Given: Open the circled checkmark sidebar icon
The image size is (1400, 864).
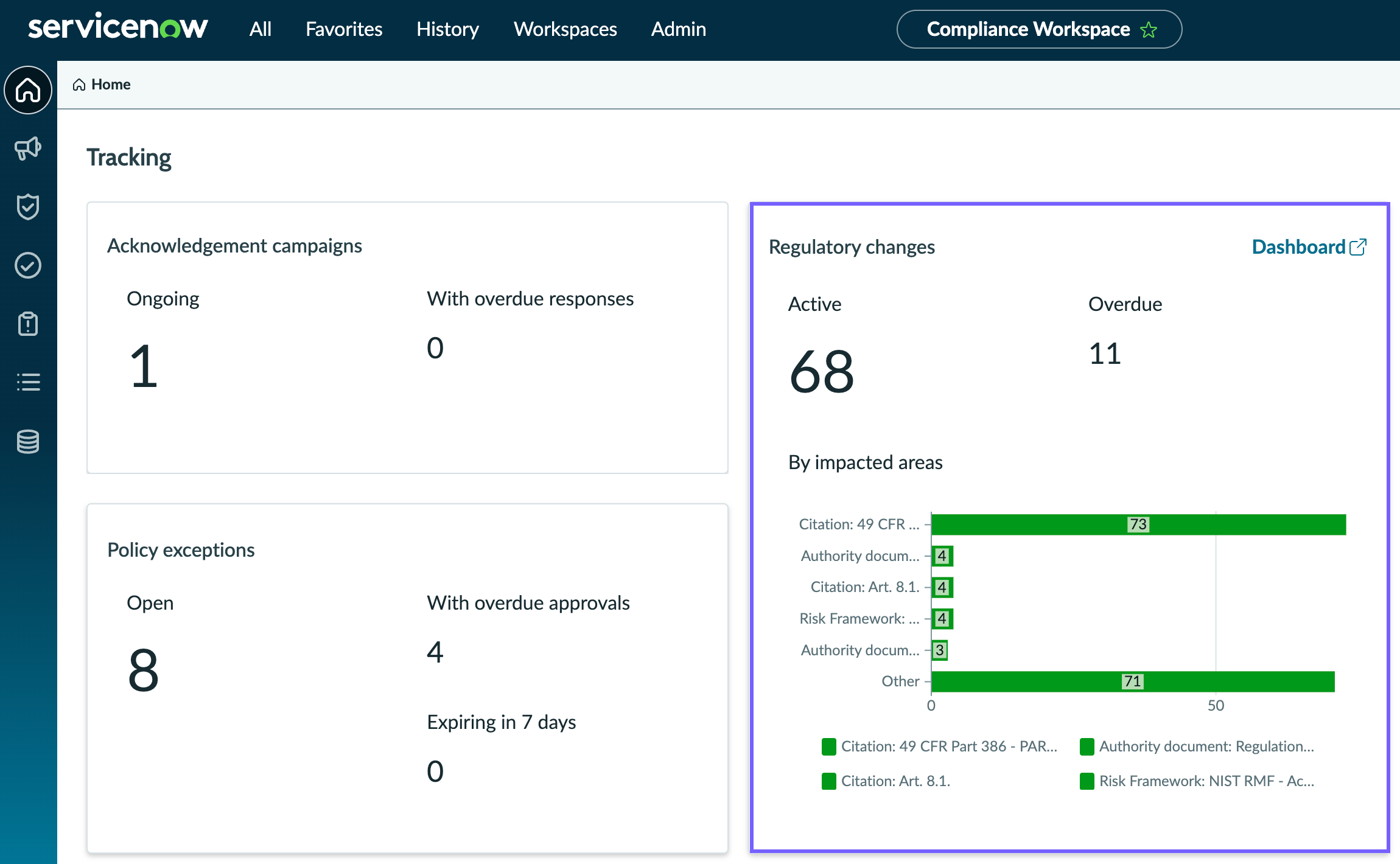Looking at the screenshot, I should (28, 265).
